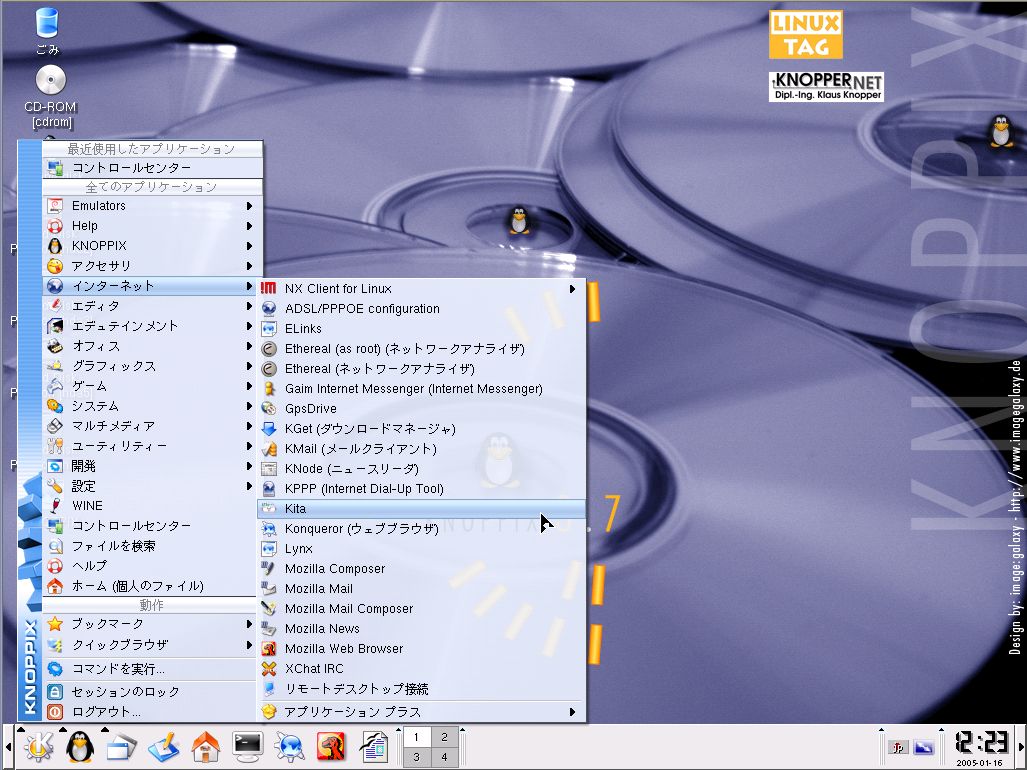Open the マルチメディア menu category
1027x770 pixels.
click(150, 426)
